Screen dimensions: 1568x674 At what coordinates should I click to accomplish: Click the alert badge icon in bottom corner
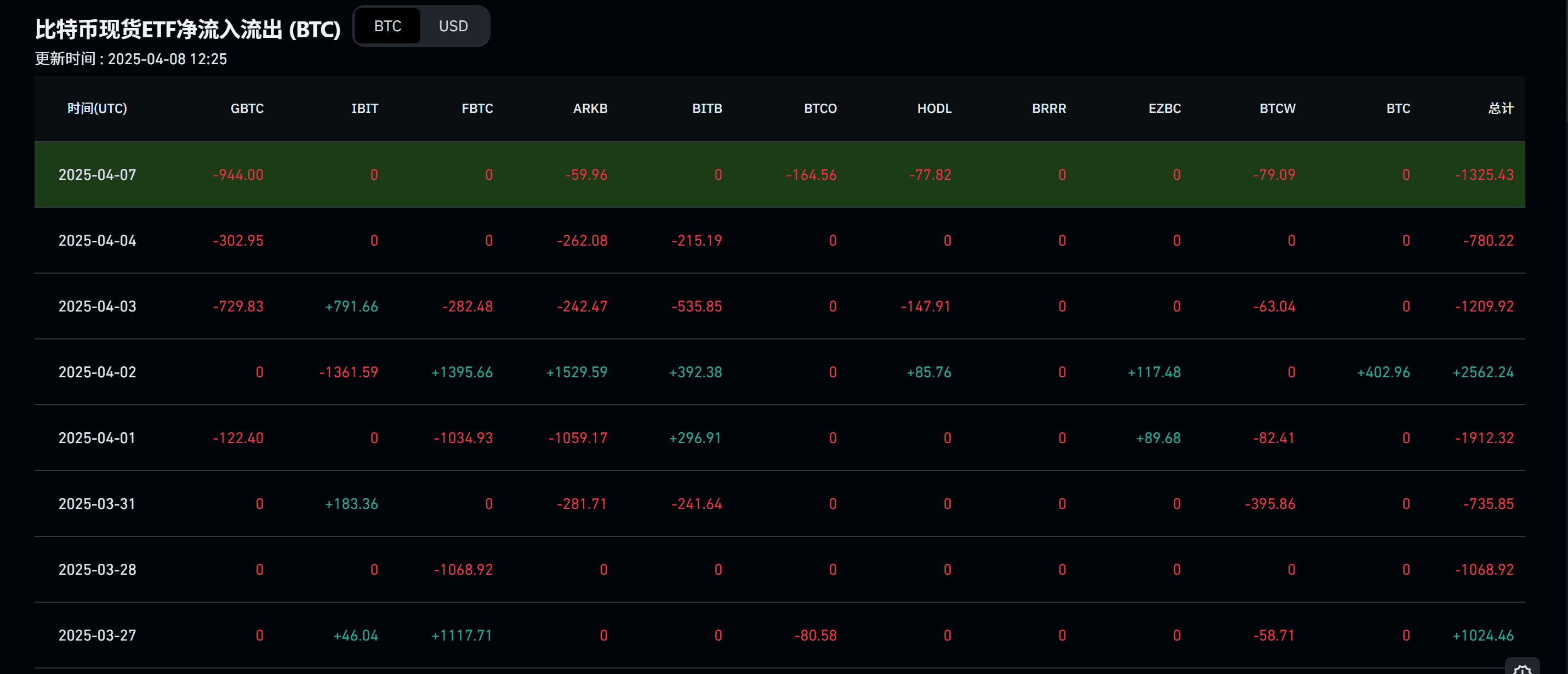tap(1522, 667)
